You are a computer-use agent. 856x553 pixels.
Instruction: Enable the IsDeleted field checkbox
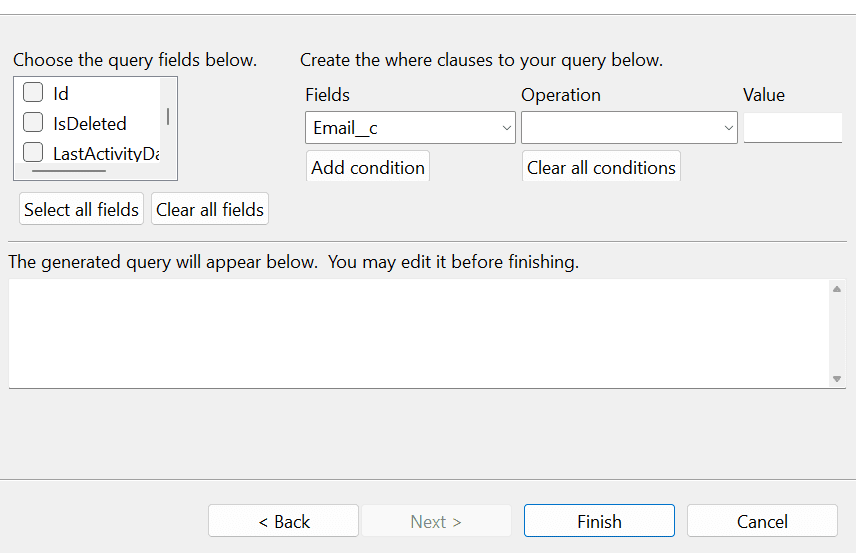pos(33,123)
